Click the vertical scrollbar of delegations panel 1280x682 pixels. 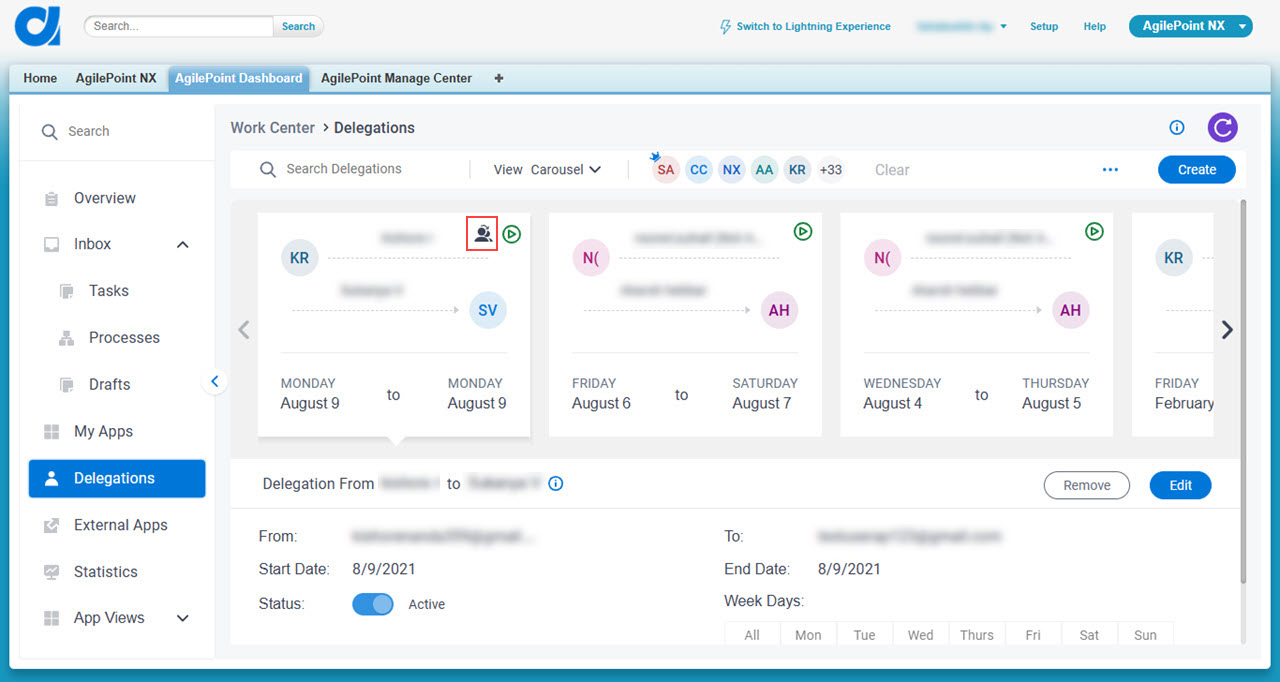[x=1243, y=391]
